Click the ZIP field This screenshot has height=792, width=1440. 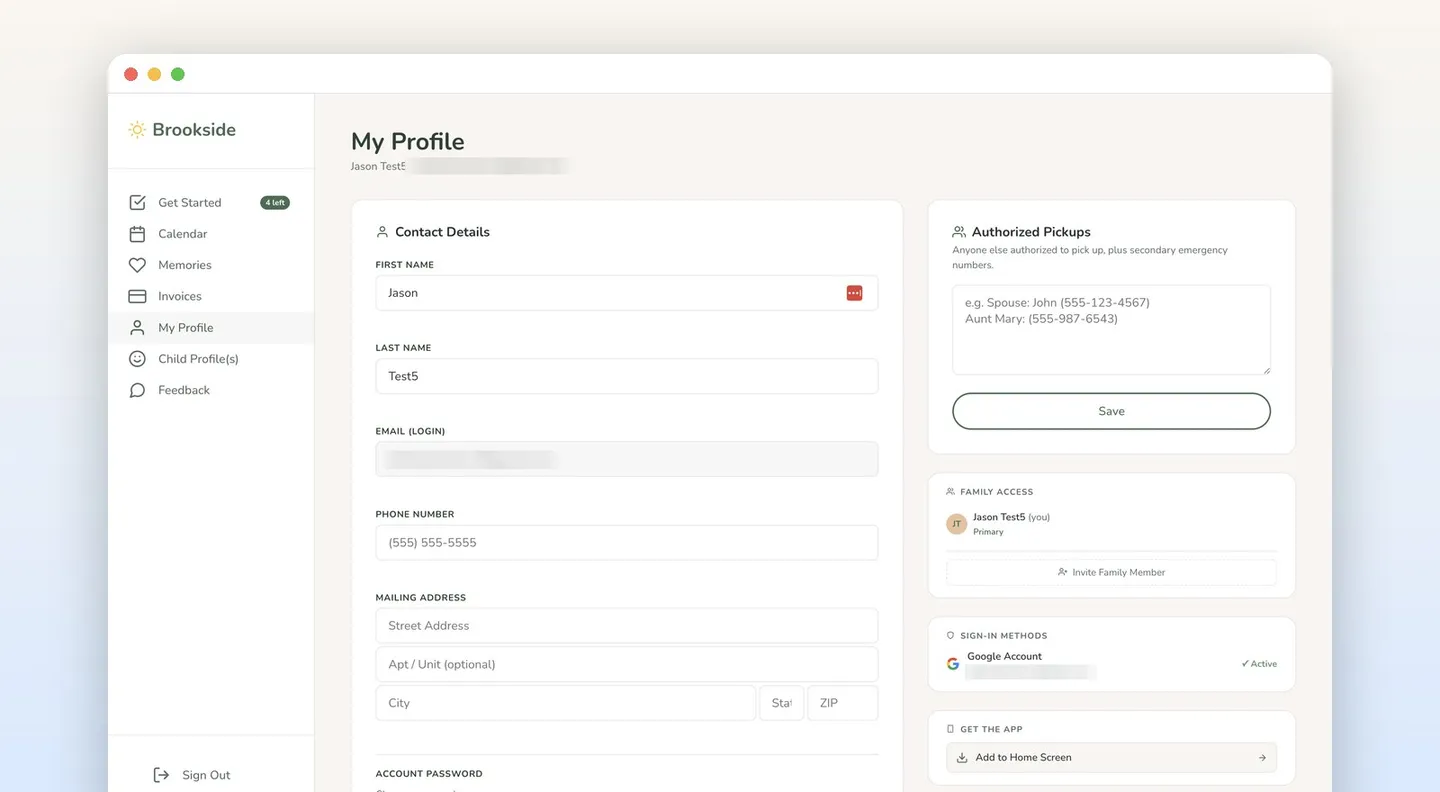[843, 703]
